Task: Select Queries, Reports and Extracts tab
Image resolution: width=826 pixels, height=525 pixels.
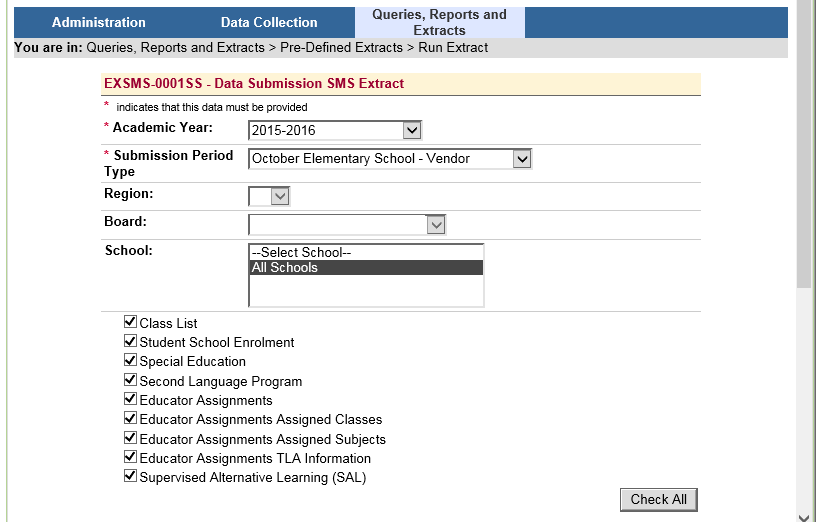Action: pos(439,22)
